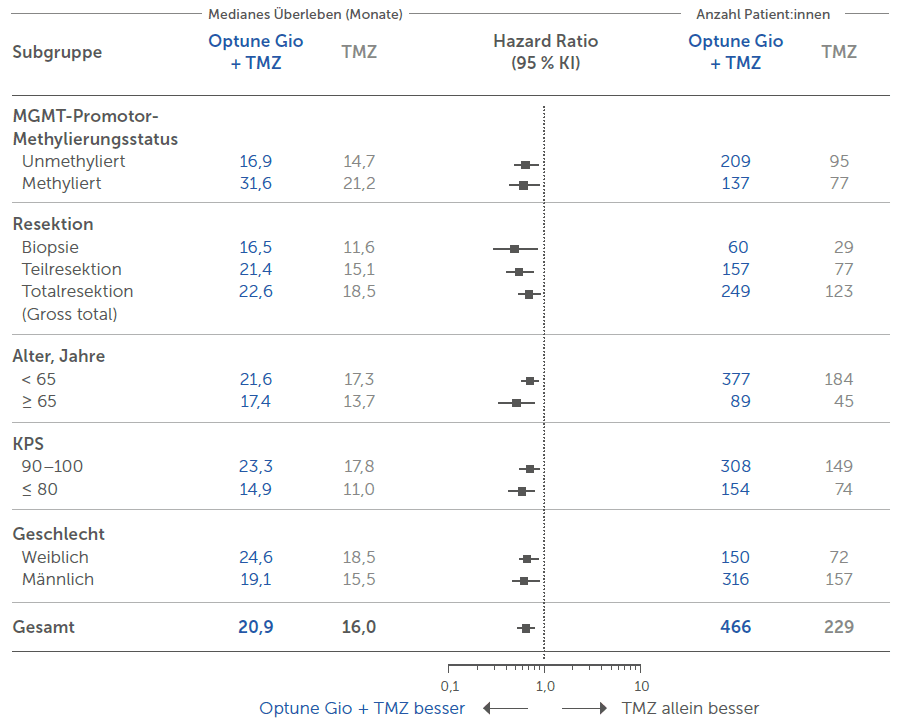This screenshot has width=898, height=720.
Task: Click the Totalresektion hazard ratio marker
Action: 529,293
